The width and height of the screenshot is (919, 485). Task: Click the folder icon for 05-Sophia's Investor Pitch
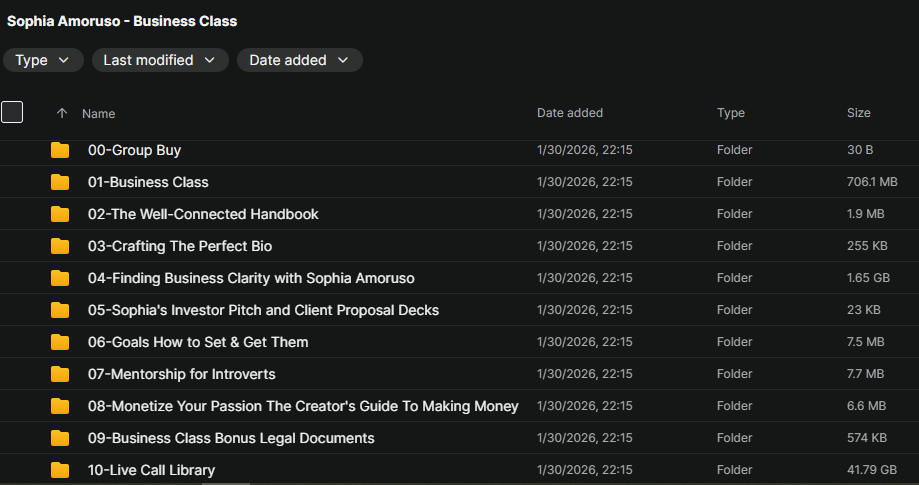coord(60,310)
